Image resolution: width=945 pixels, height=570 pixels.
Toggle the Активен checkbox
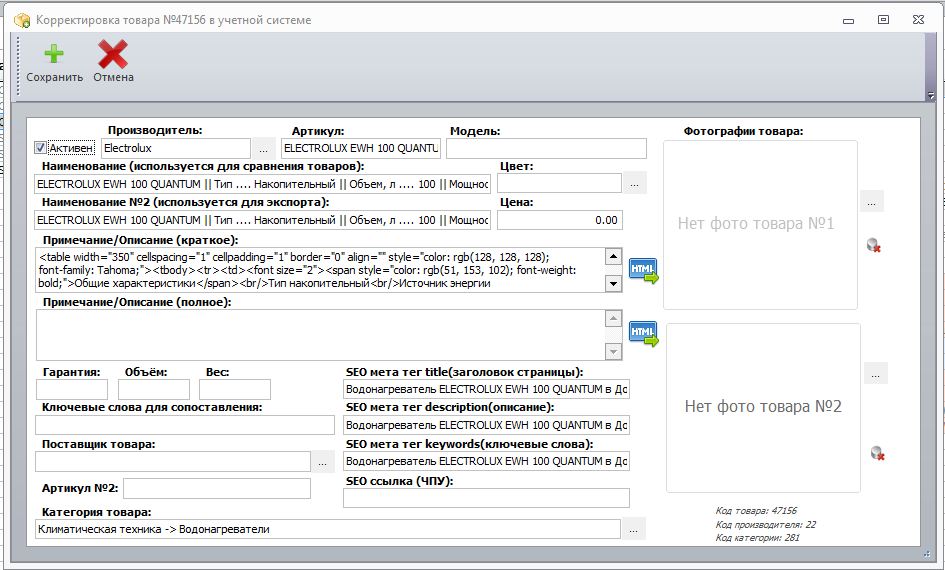[40, 148]
